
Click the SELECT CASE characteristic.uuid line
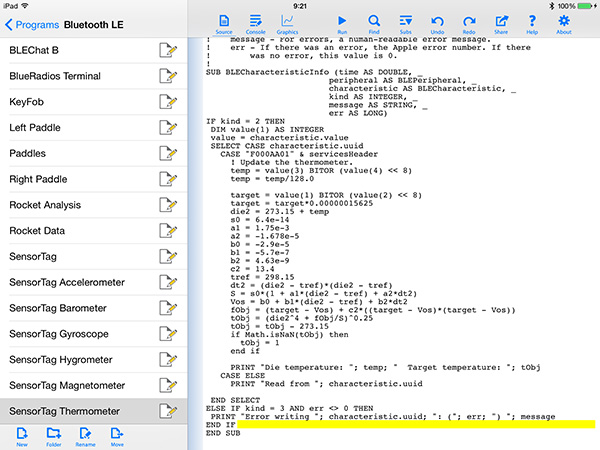287,146
